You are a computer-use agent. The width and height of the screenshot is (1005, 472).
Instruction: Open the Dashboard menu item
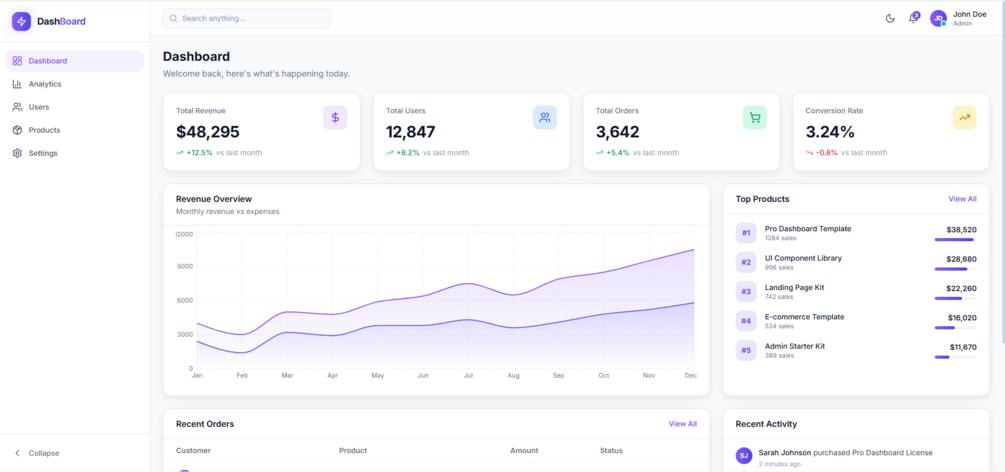click(75, 61)
